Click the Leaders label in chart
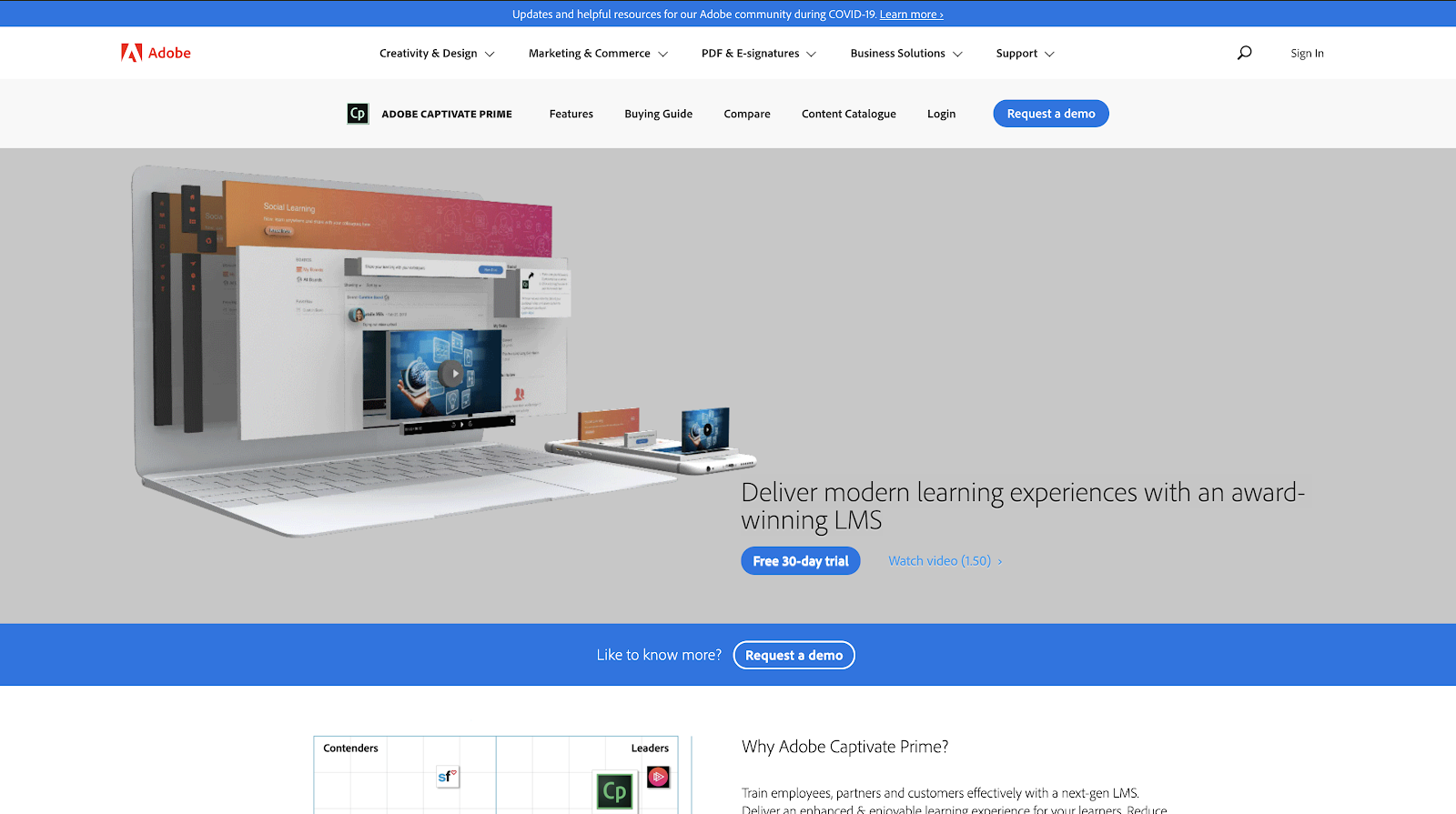This screenshot has width=1456, height=814. coord(650,749)
